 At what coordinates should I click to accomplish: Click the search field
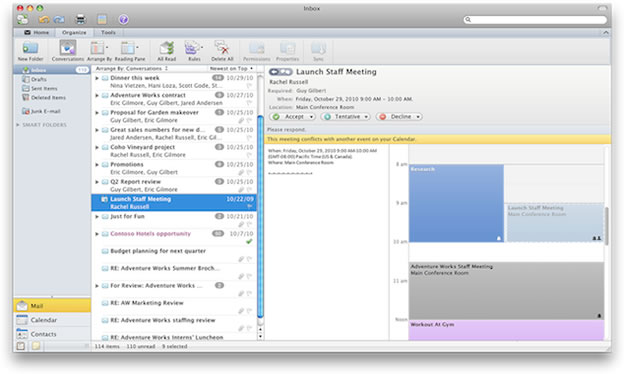(x=535, y=19)
